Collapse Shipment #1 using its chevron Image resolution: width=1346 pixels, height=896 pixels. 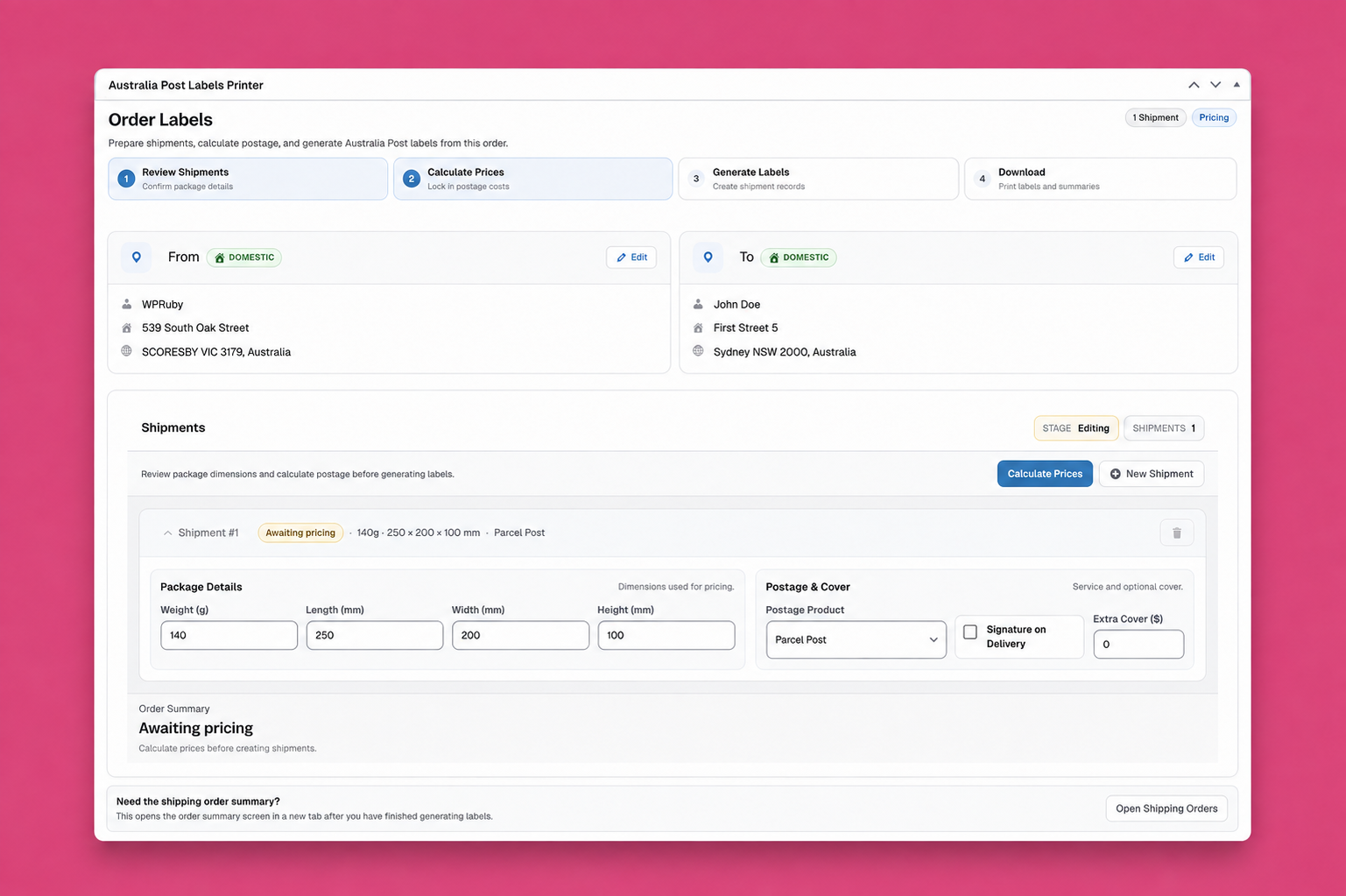[x=167, y=533]
